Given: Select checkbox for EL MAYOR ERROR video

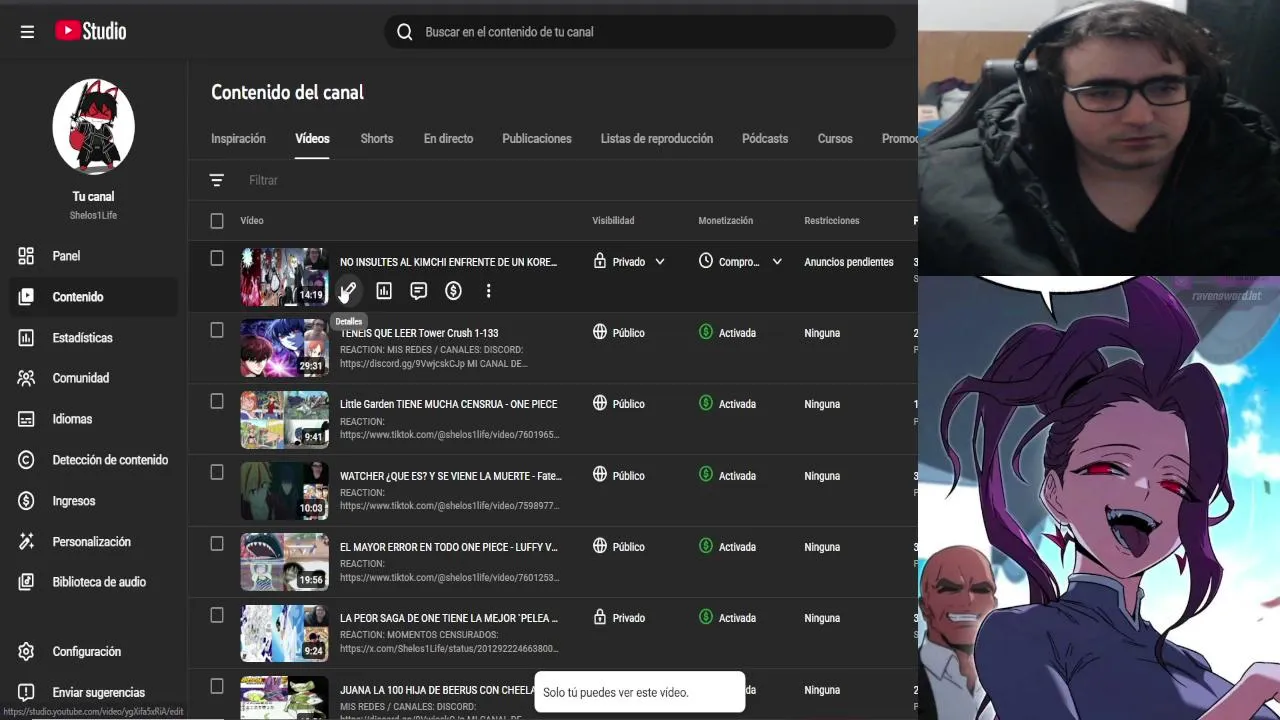Looking at the screenshot, I should tap(217, 544).
